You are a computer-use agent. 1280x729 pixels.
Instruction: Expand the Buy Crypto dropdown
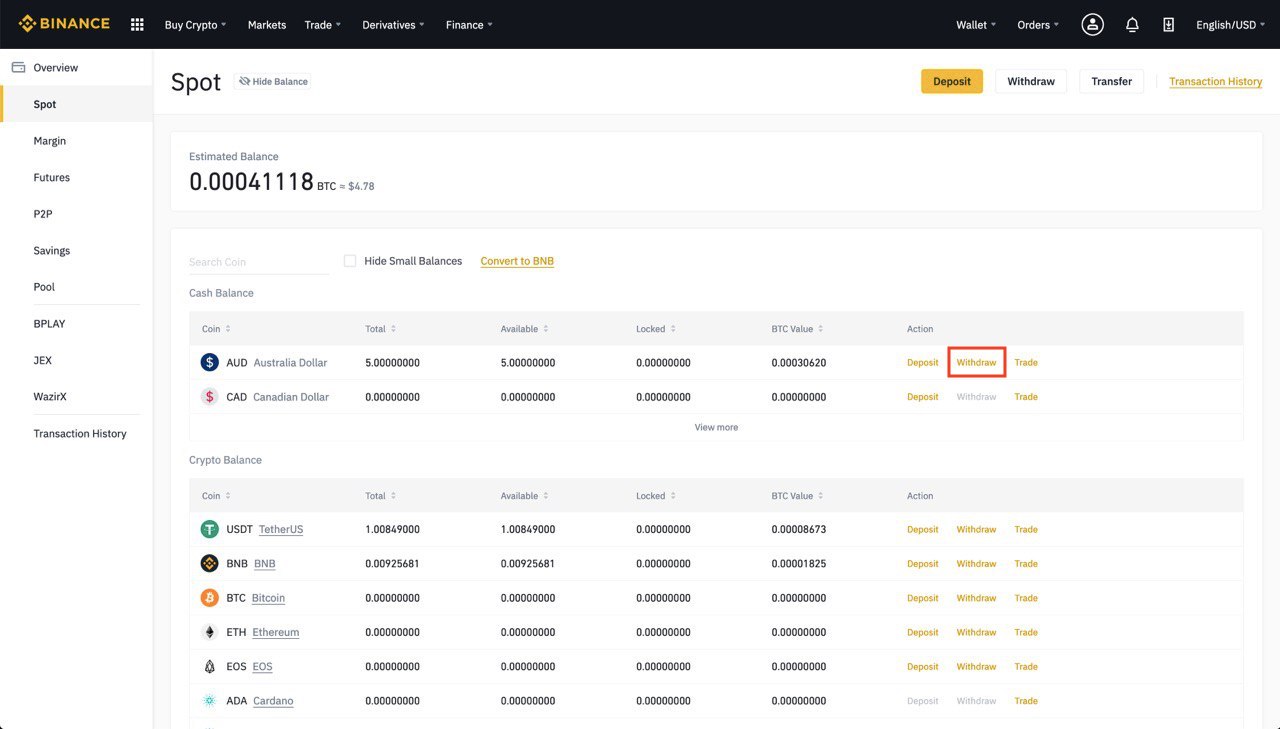pyautogui.click(x=195, y=25)
